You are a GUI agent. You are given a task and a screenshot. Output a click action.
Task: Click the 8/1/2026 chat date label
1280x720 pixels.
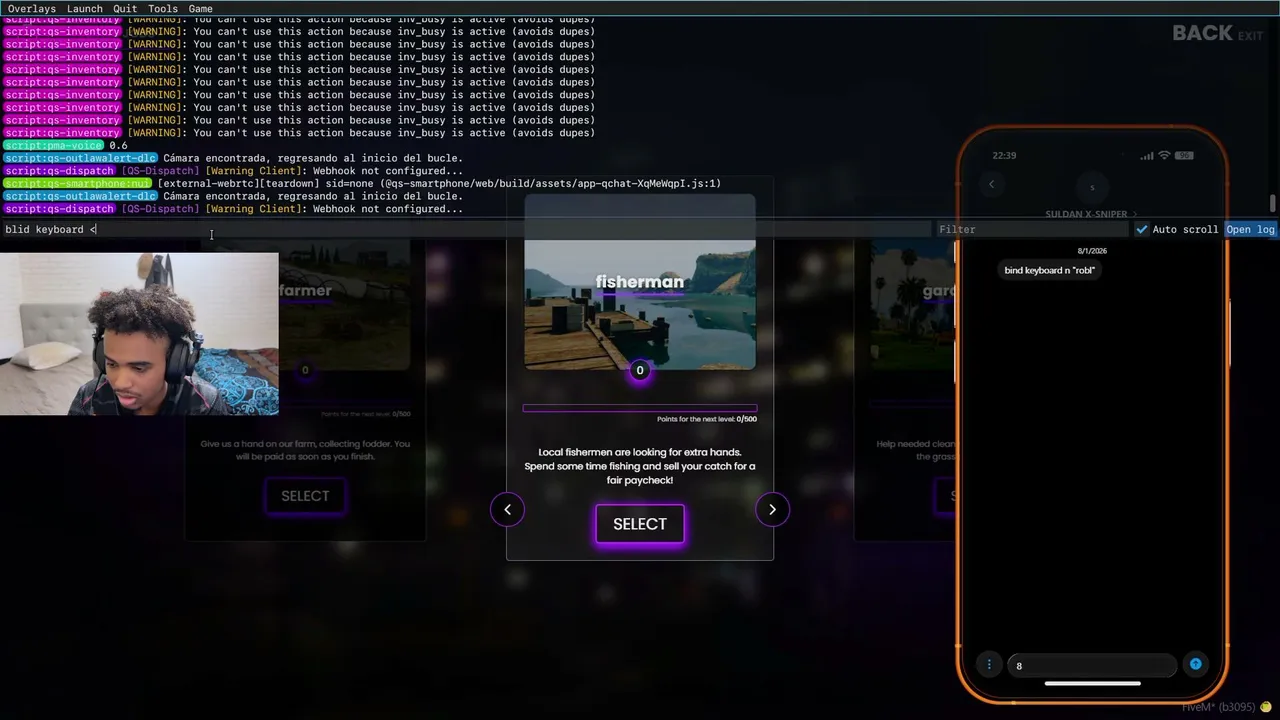coord(1092,251)
